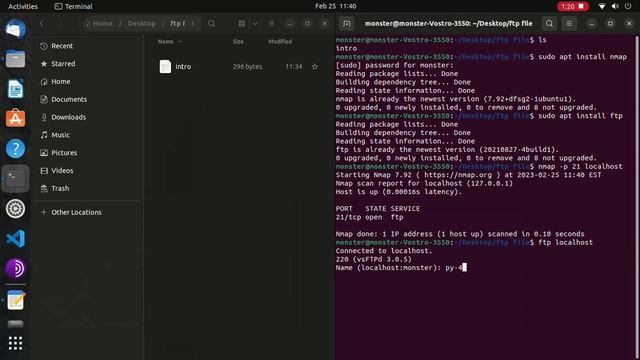Image resolution: width=640 pixels, height=360 pixels.
Task: Open the clock showing Feb 25 11:40
Action: click(336, 6)
